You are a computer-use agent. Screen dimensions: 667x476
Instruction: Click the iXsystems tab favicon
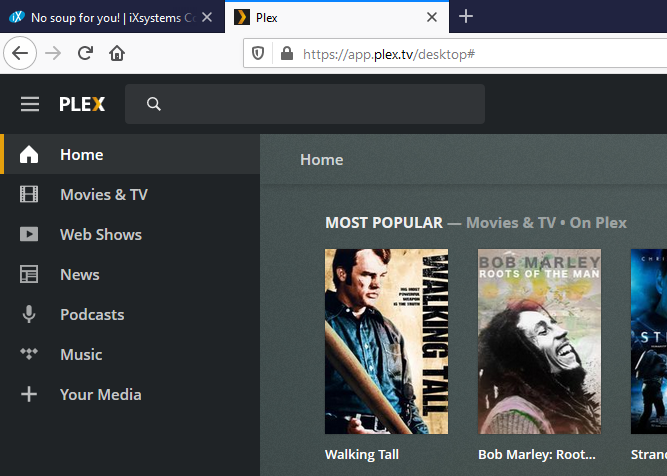tap(17, 17)
